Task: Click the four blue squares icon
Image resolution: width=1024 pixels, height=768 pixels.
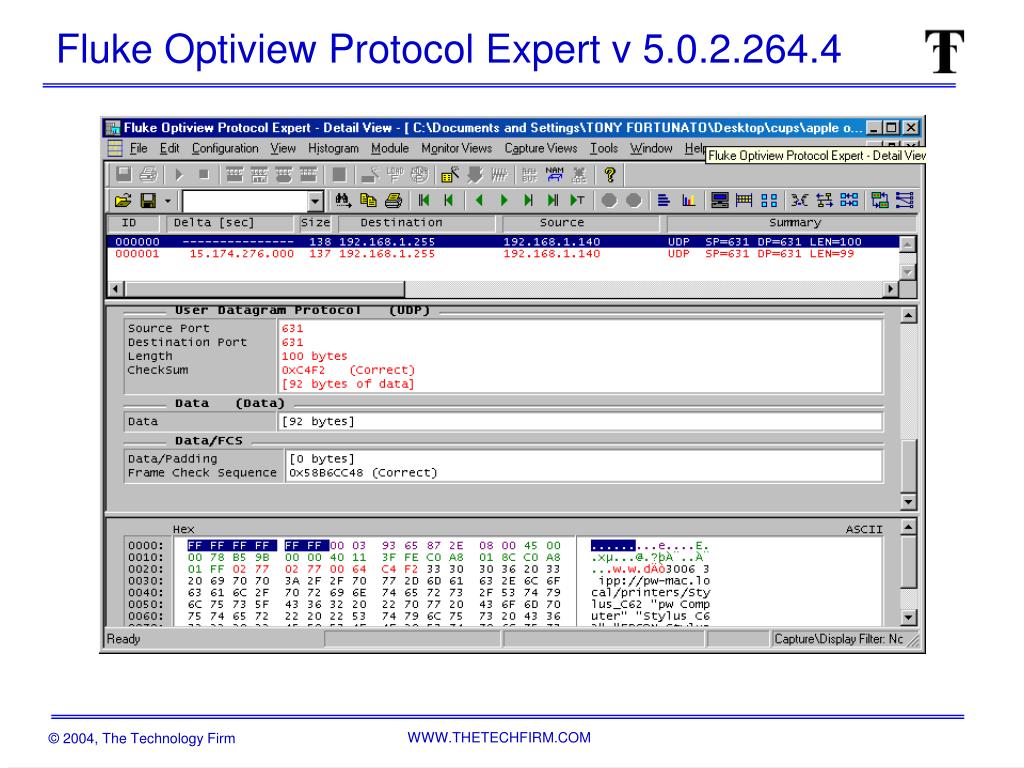Action: [x=769, y=200]
